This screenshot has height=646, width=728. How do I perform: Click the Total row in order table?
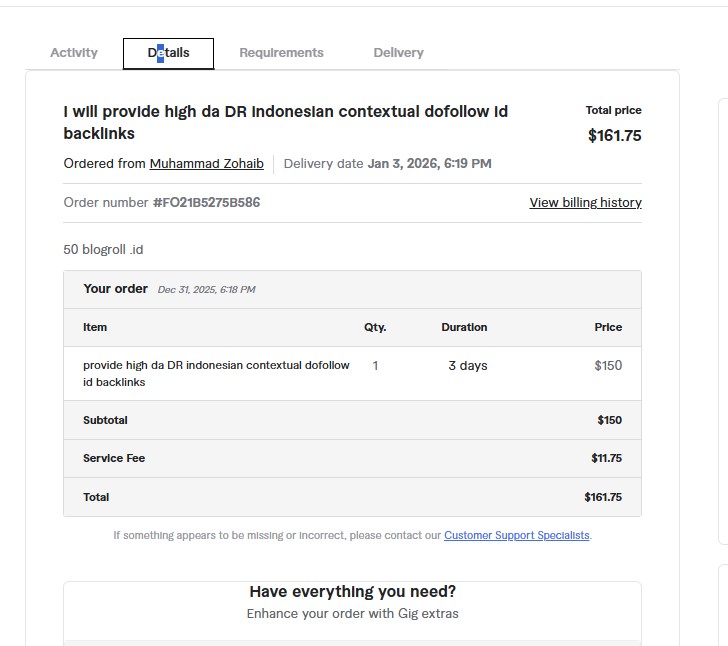(x=96, y=497)
